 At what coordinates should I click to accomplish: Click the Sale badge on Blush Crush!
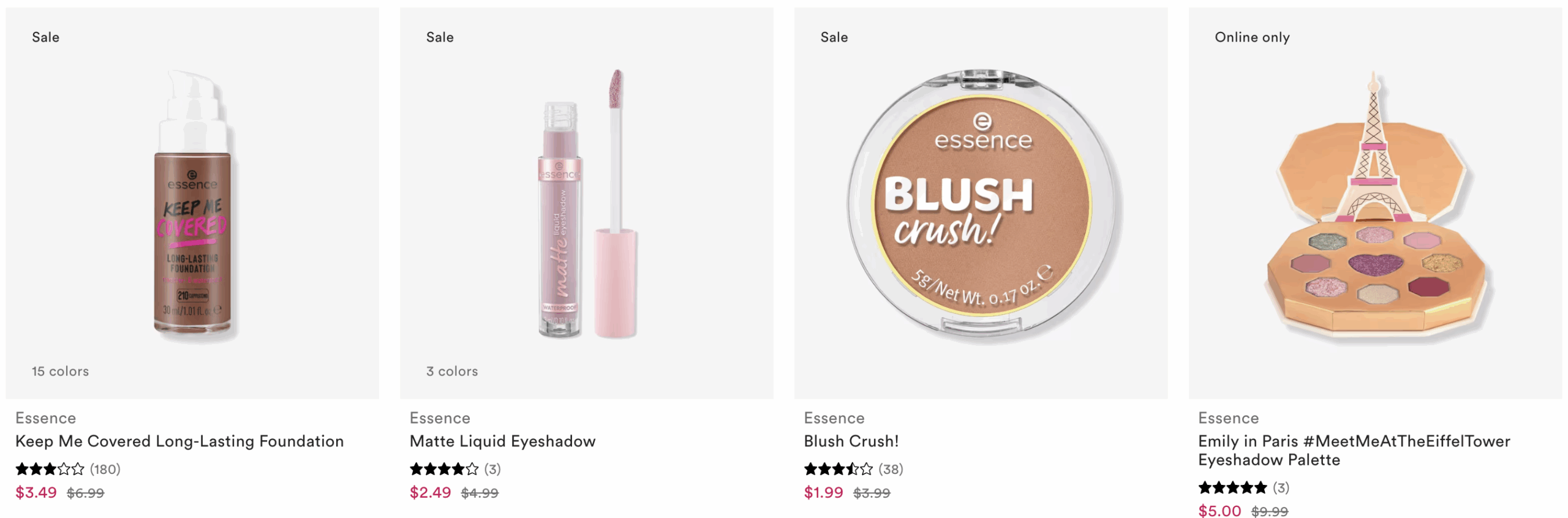pyautogui.click(x=834, y=37)
